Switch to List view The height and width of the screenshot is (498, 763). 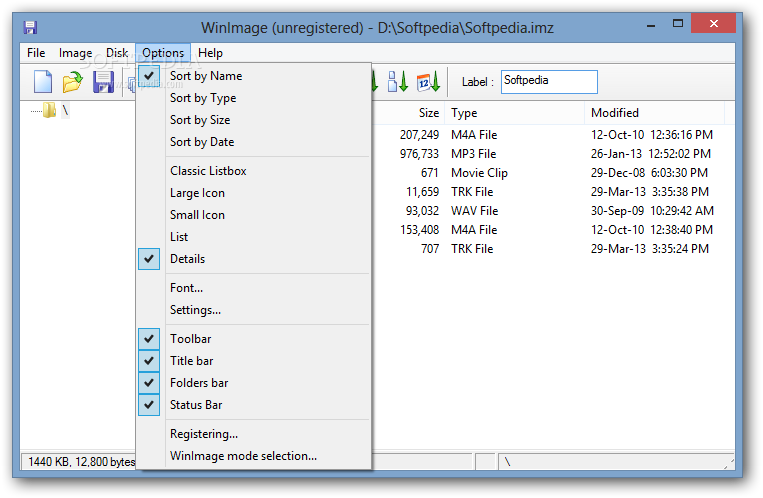pos(253,237)
